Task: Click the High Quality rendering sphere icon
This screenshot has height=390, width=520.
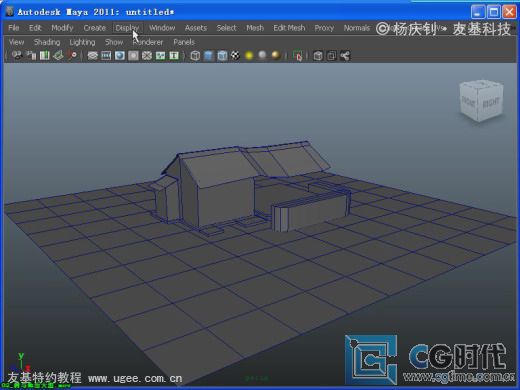Action: click(276, 55)
